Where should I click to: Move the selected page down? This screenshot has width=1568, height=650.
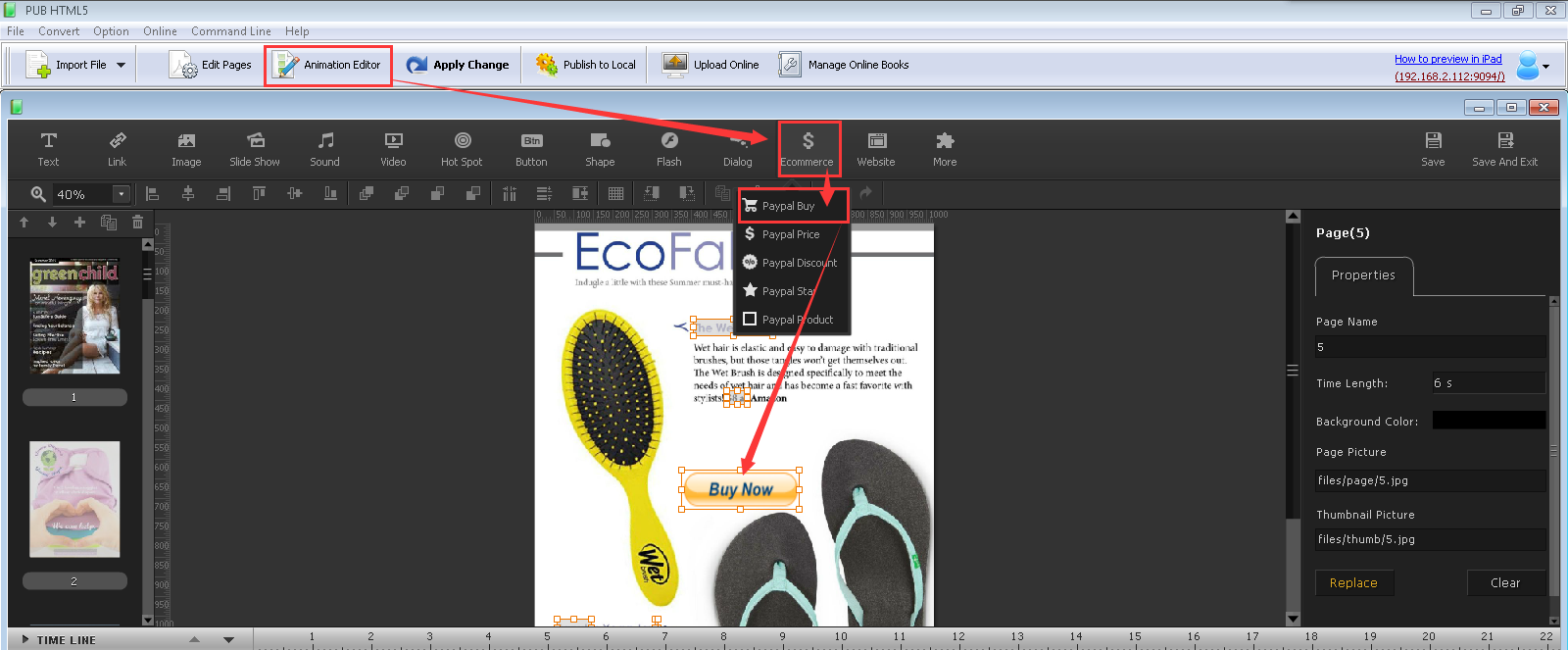click(x=52, y=223)
